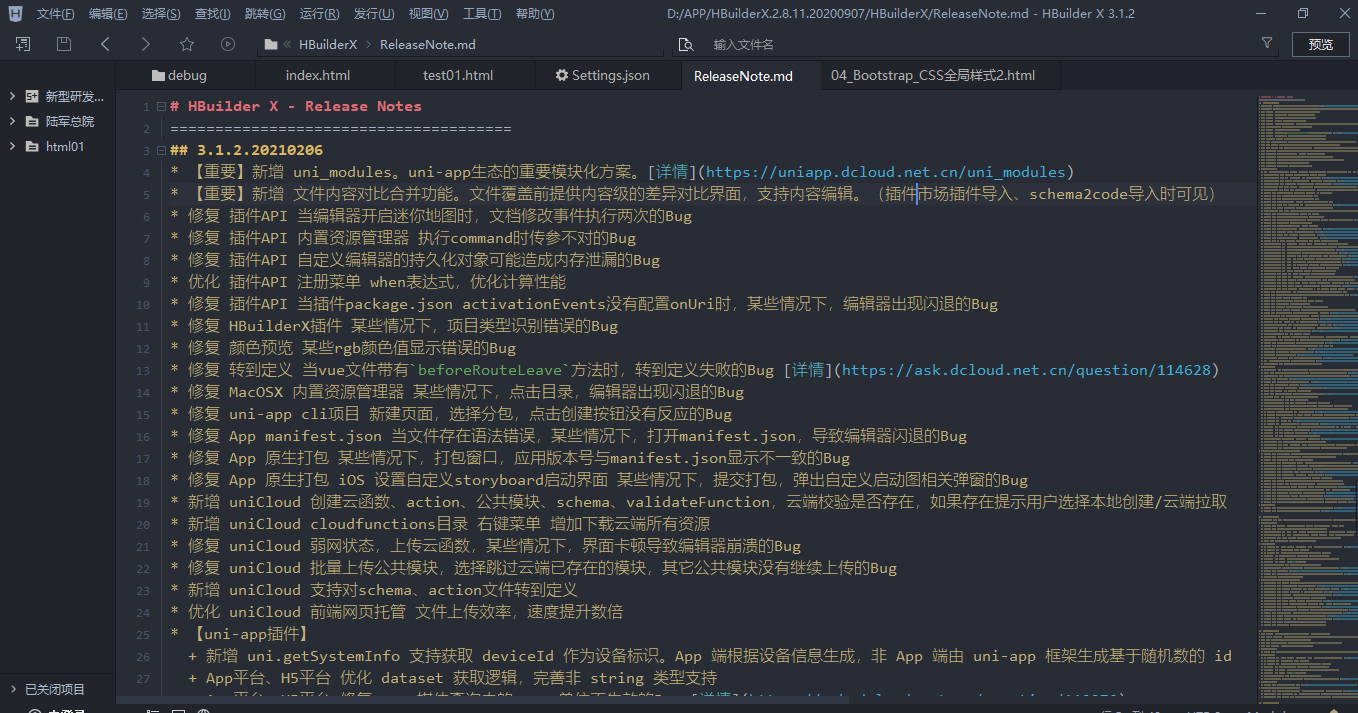Open the 工具(T) menu
Image resolution: width=1358 pixels, height=713 pixels.
click(x=482, y=14)
